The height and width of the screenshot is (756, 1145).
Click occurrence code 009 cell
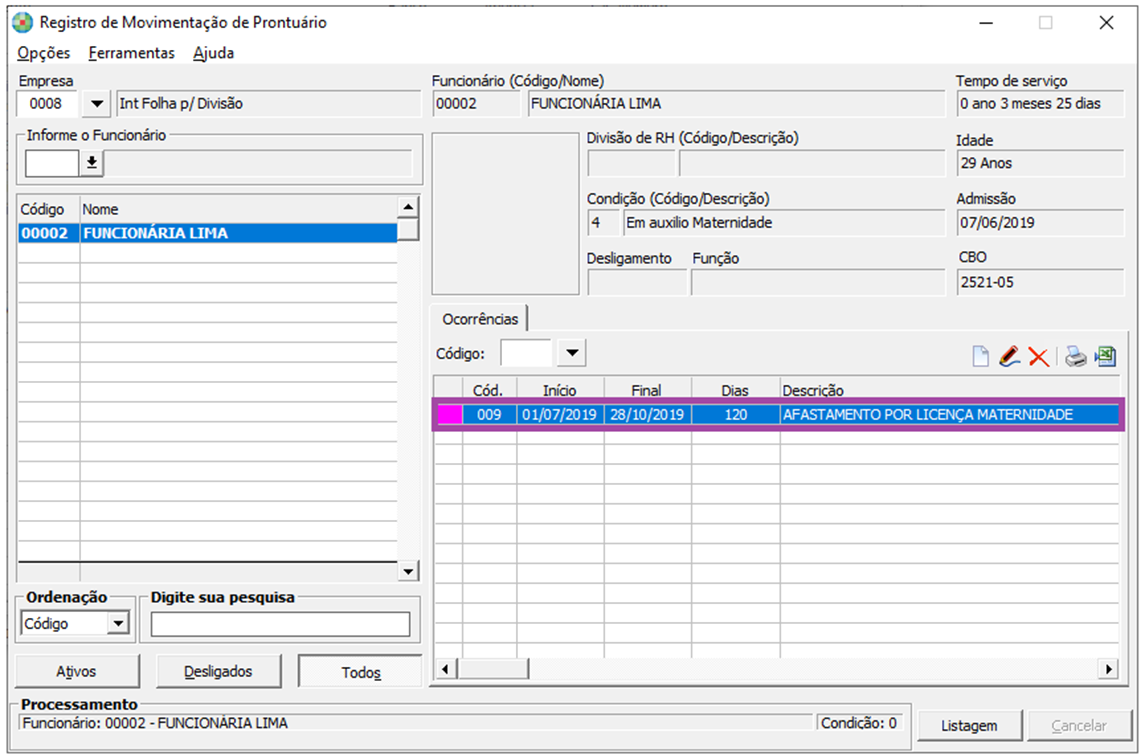(489, 414)
